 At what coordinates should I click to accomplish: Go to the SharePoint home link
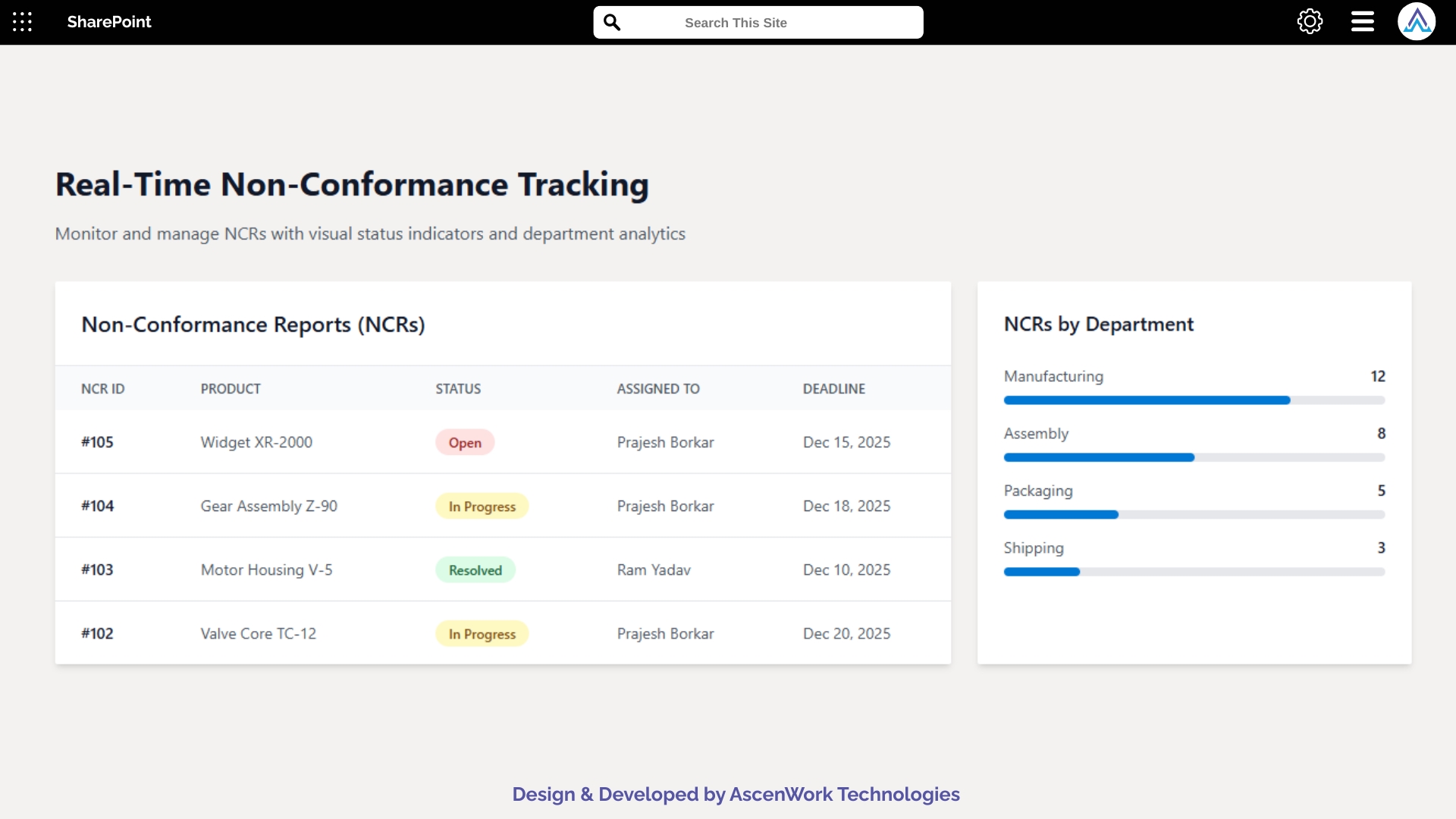click(x=108, y=22)
